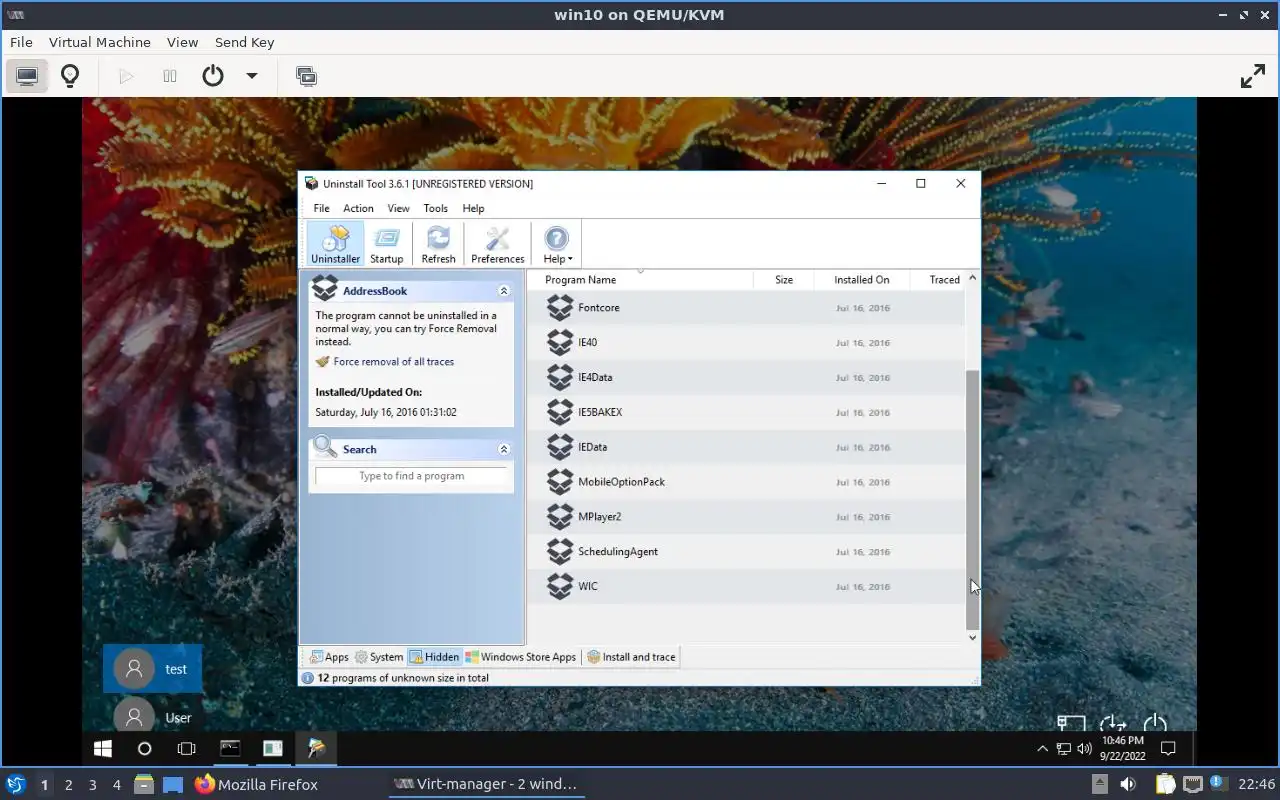Sort by Program Name column header

(x=640, y=280)
